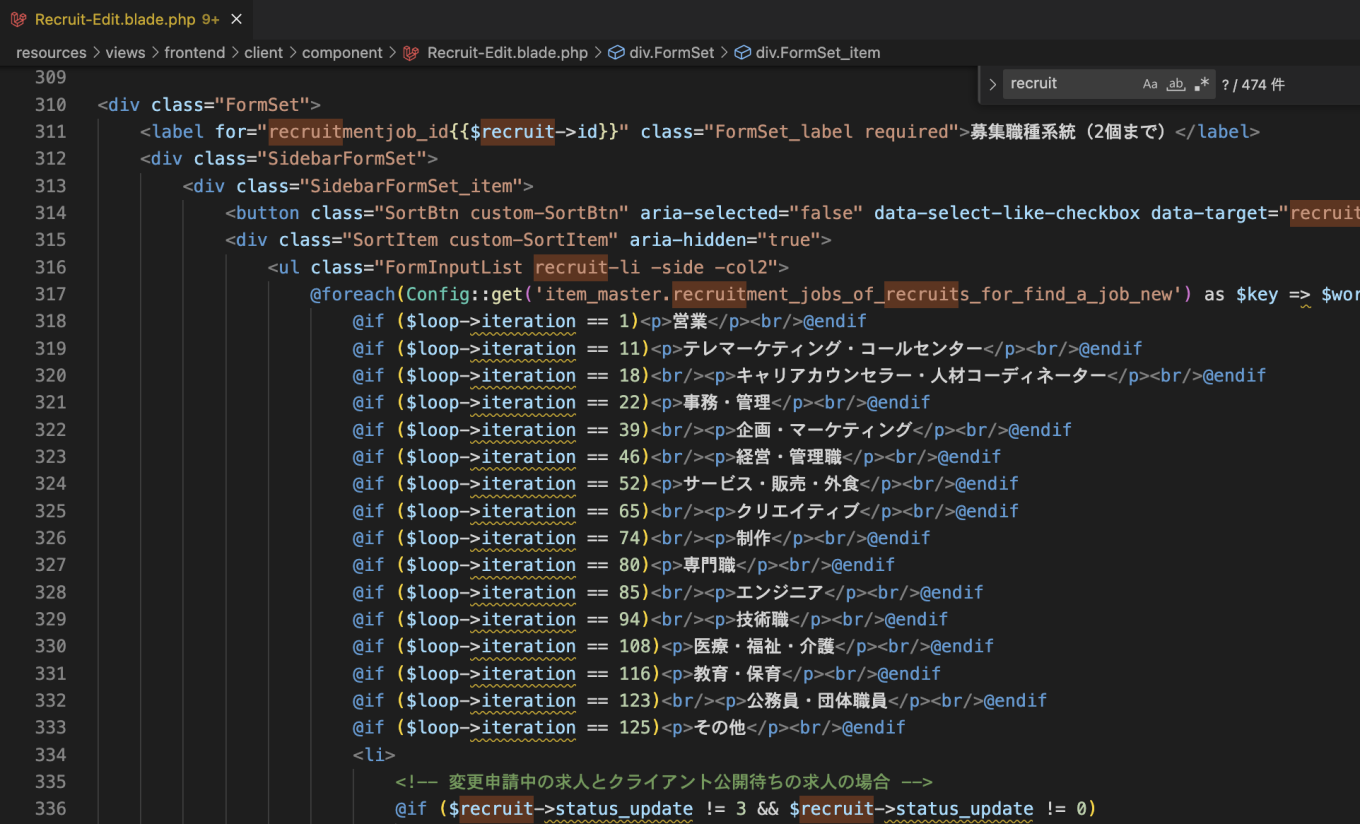Click the cube icon beside div.FormSet

pos(616,52)
